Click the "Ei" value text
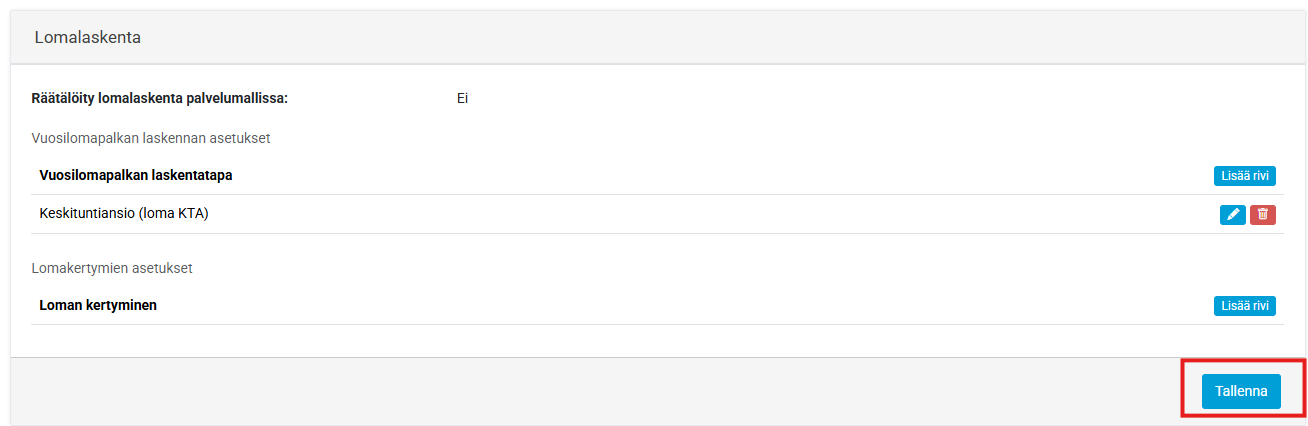This screenshot has height=426, width=1308. click(462, 99)
